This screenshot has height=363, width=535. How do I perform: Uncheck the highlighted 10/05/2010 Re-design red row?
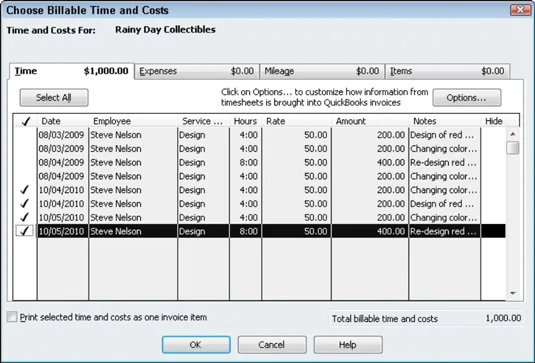point(25,231)
